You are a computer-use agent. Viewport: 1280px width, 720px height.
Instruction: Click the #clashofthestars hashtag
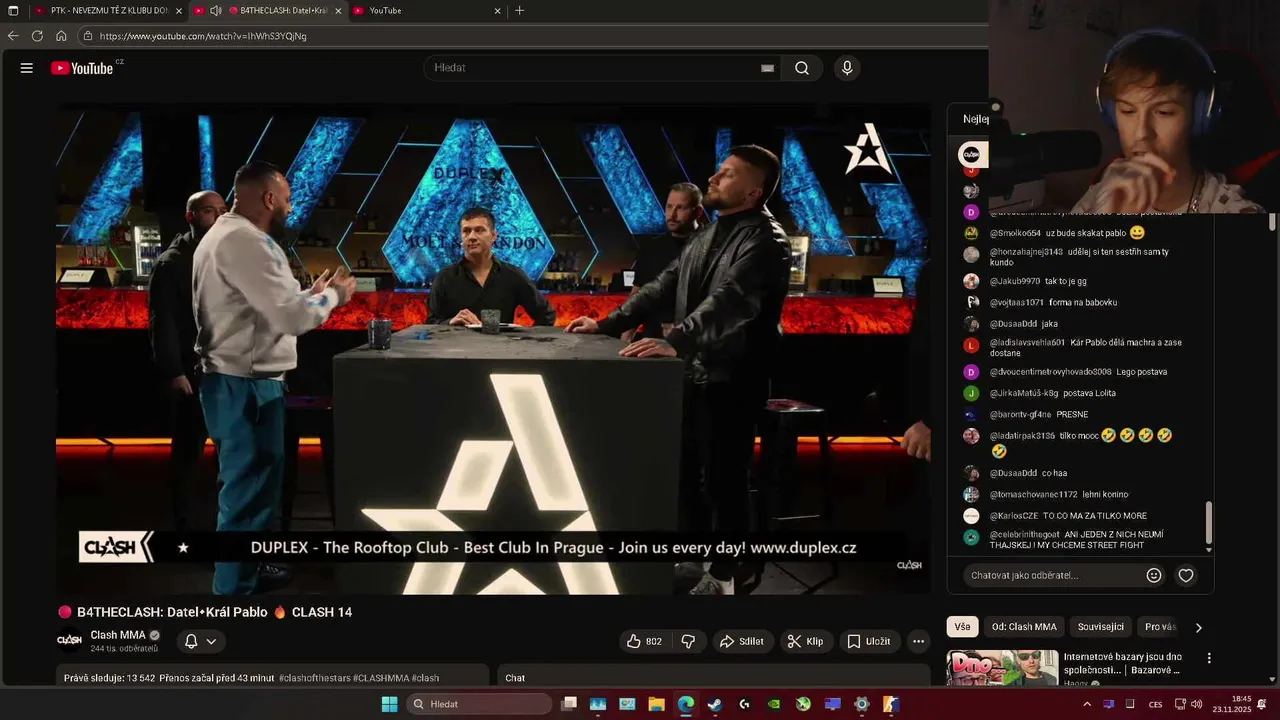314,678
